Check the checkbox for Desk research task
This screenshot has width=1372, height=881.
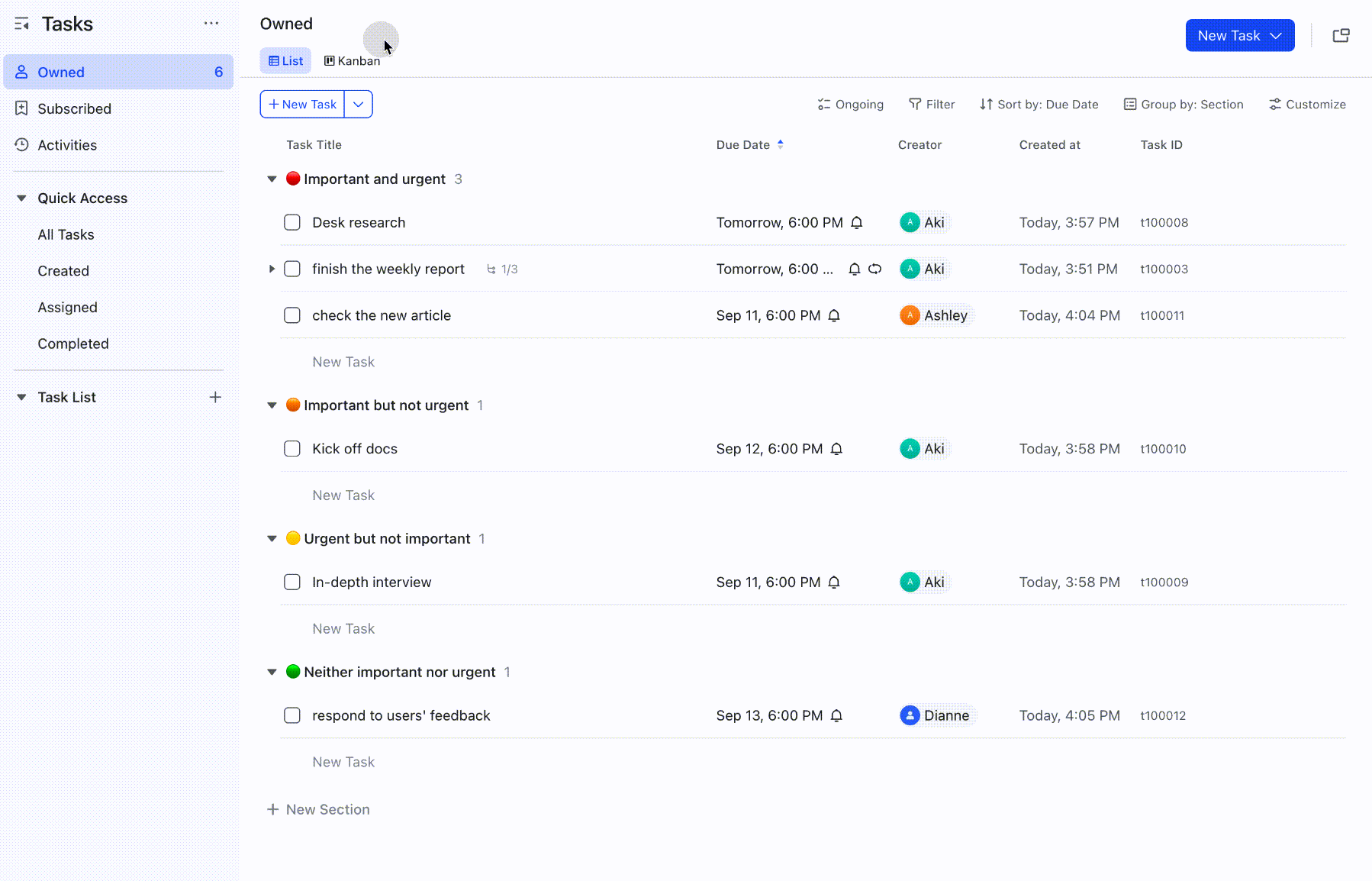[x=292, y=222]
